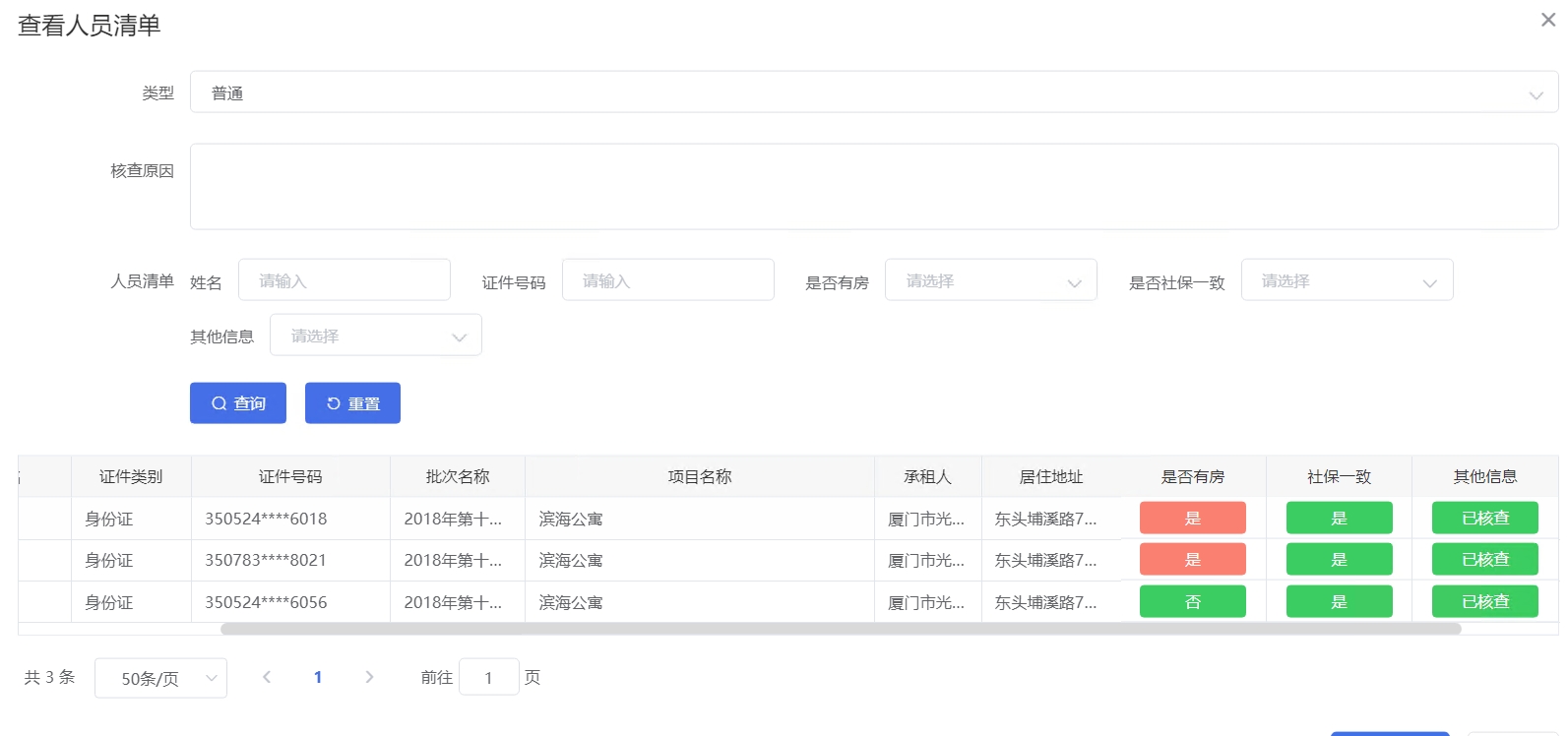The height and width of the screenshot is (736, 1568).
Task: Click the 居住地址 column header
Action: pyautogui.click(x=1051, y=476)
